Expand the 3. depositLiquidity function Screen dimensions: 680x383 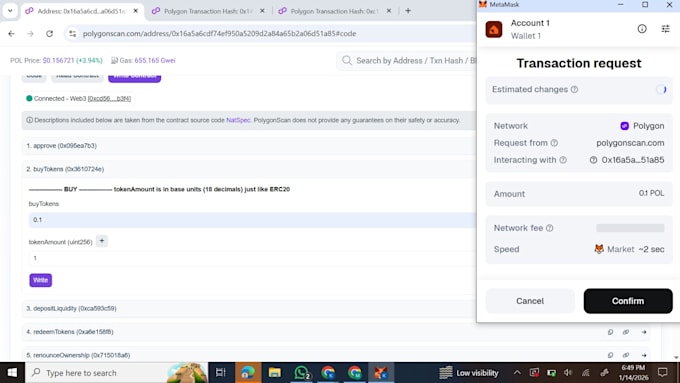pyautogui.click(x=249, y=308)
